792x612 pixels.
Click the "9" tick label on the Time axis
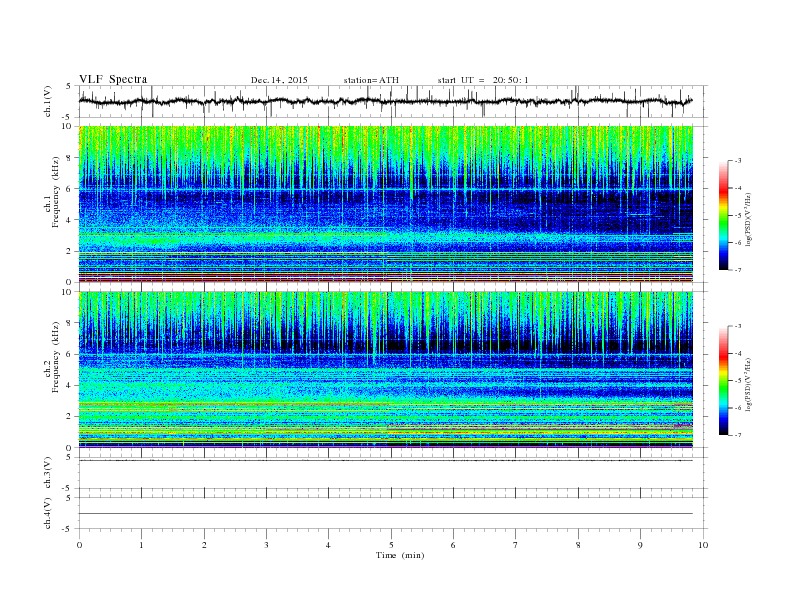coord(640,545)
